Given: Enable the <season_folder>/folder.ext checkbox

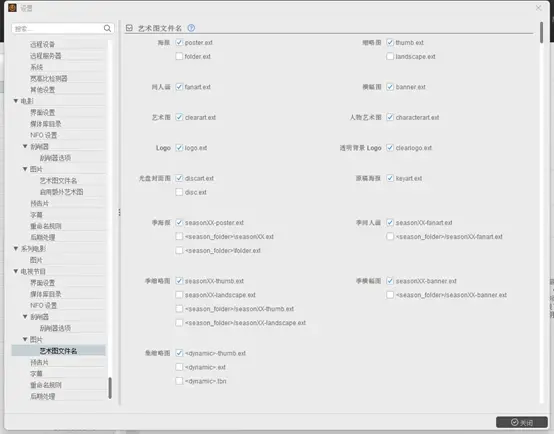Looking at the screenshot, I should [x=179, y=250].
